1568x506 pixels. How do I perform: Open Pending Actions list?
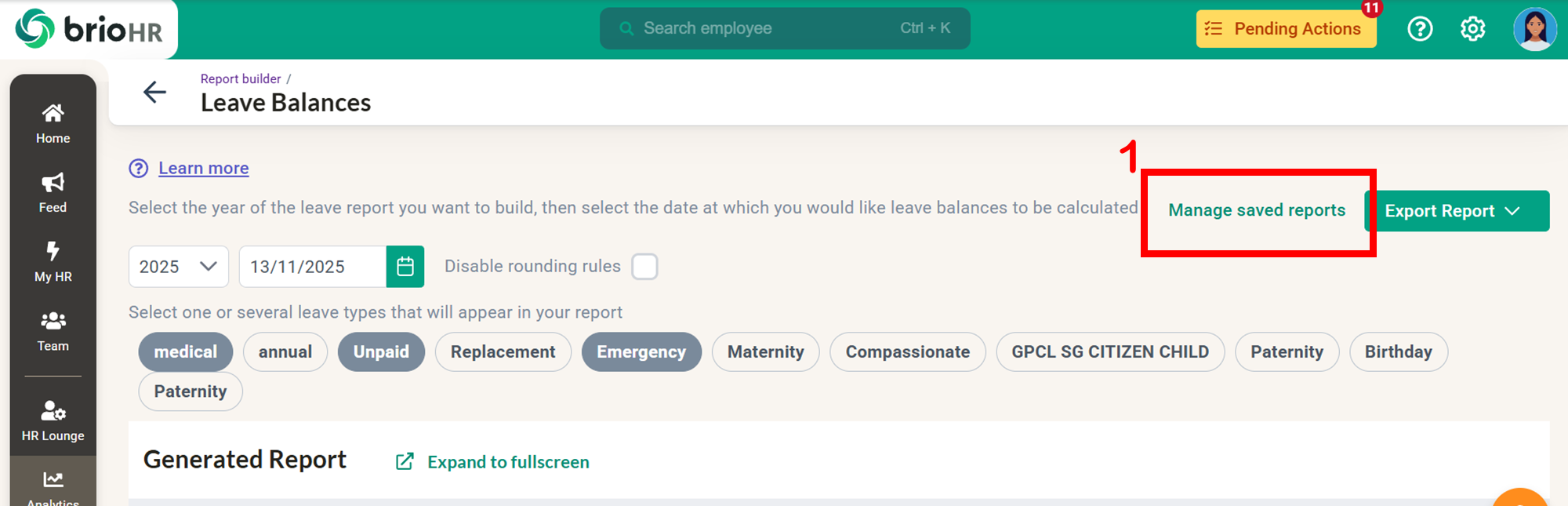[x=1286, y=29]
